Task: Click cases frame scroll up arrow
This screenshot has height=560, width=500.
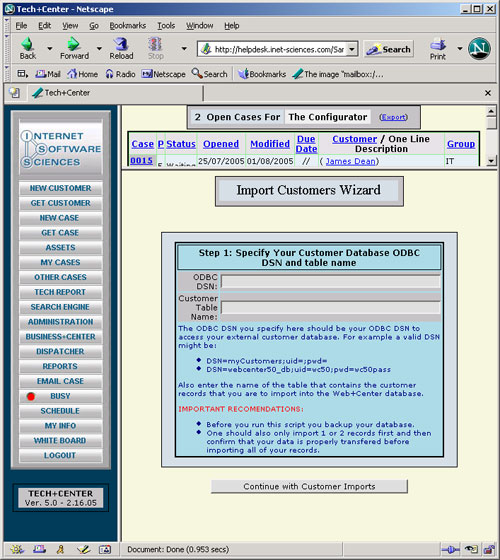Action: [491, 111]
